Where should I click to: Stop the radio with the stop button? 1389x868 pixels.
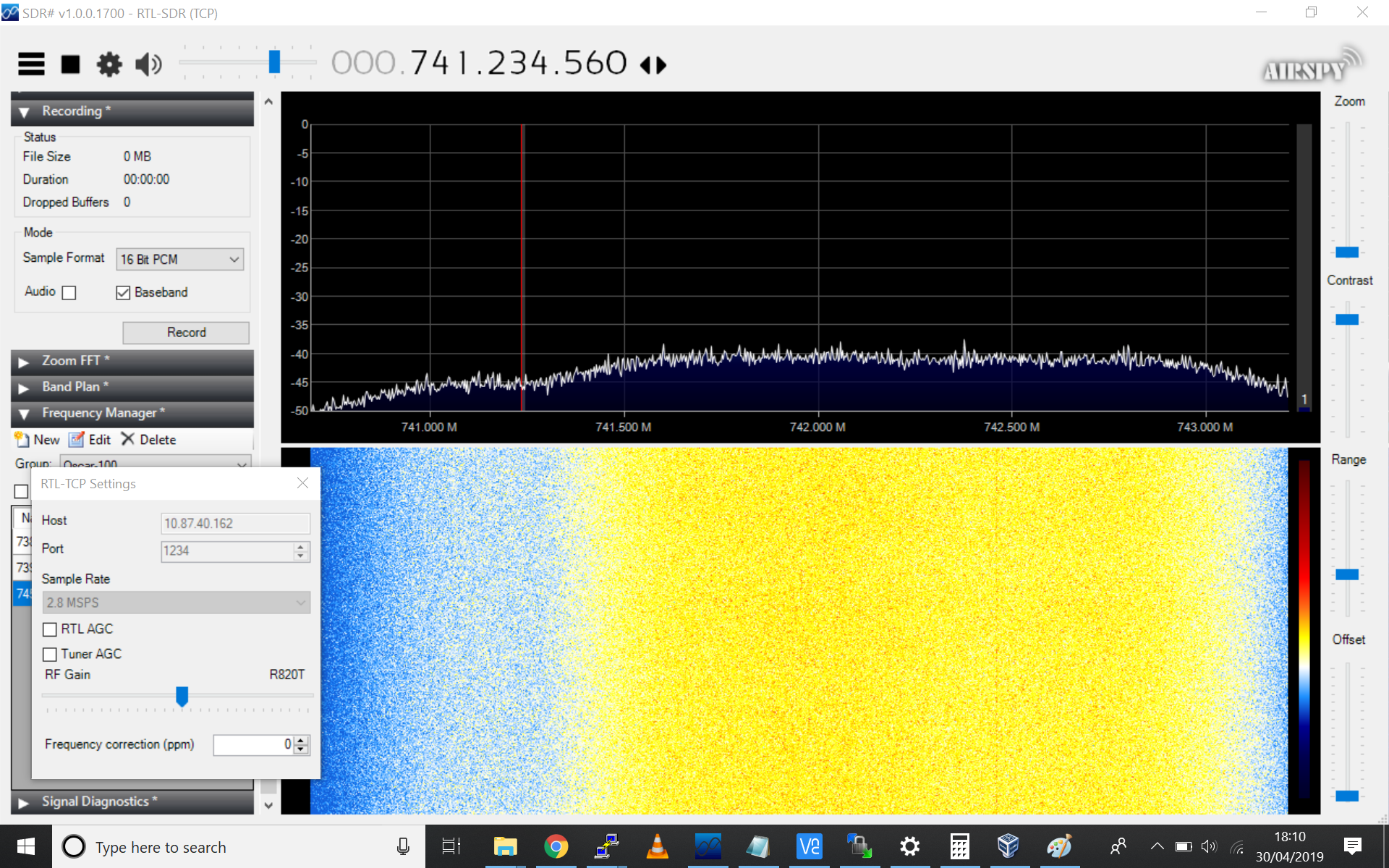70,64
